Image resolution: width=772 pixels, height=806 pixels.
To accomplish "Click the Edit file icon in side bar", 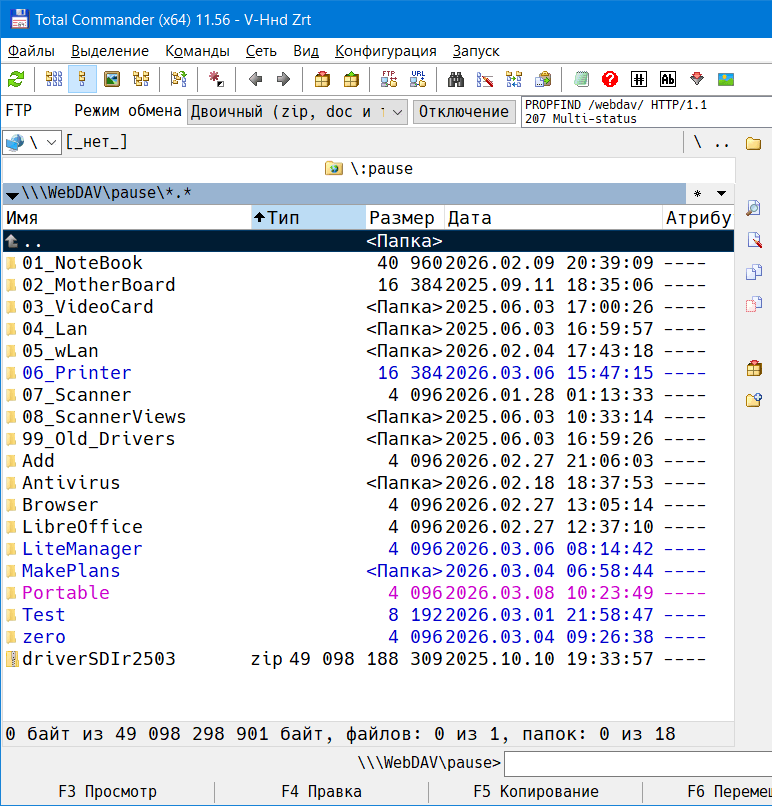I will (754, 240).
